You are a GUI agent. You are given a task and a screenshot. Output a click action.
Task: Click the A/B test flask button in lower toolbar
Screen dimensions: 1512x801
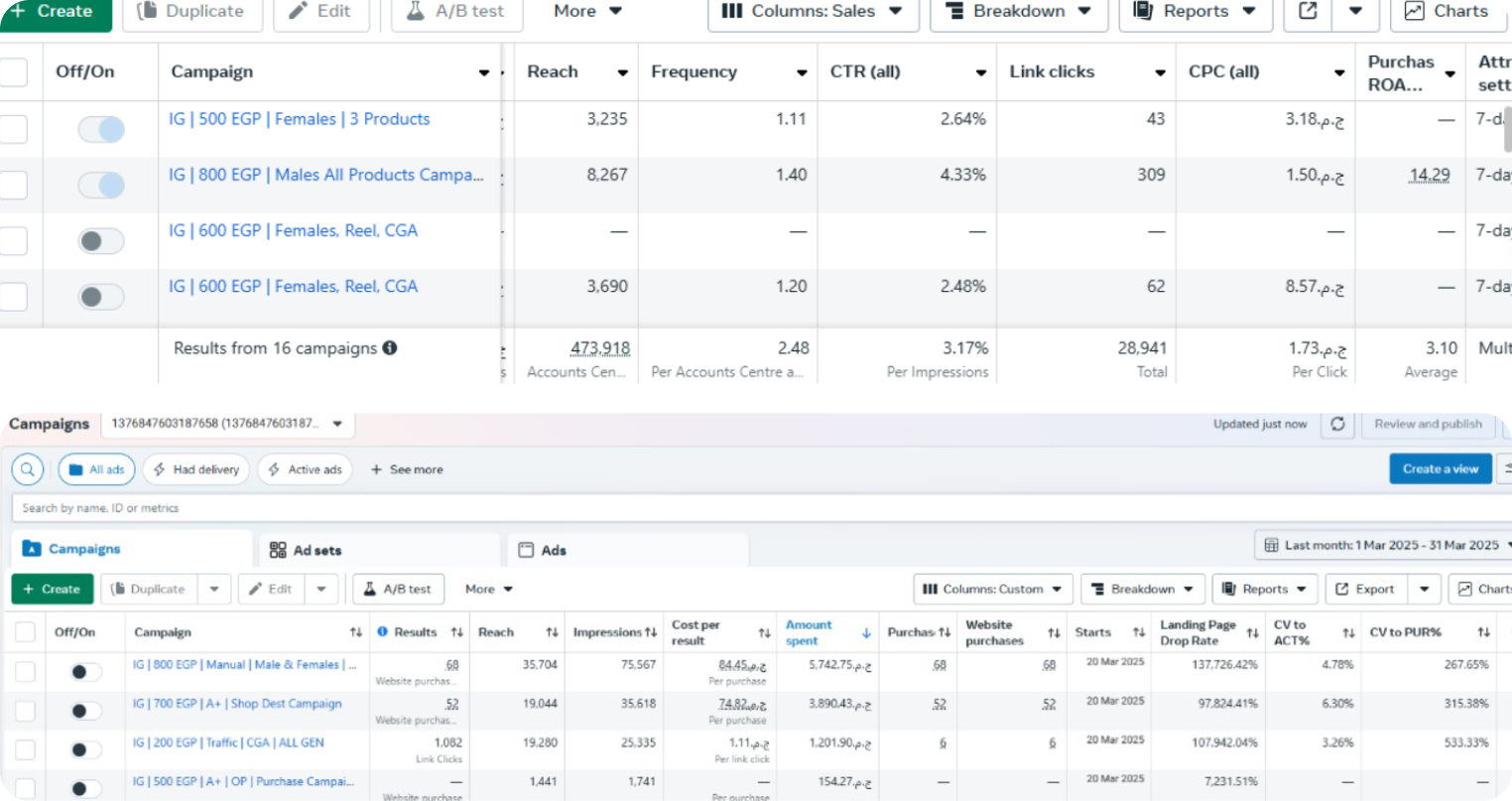(398, 589)
